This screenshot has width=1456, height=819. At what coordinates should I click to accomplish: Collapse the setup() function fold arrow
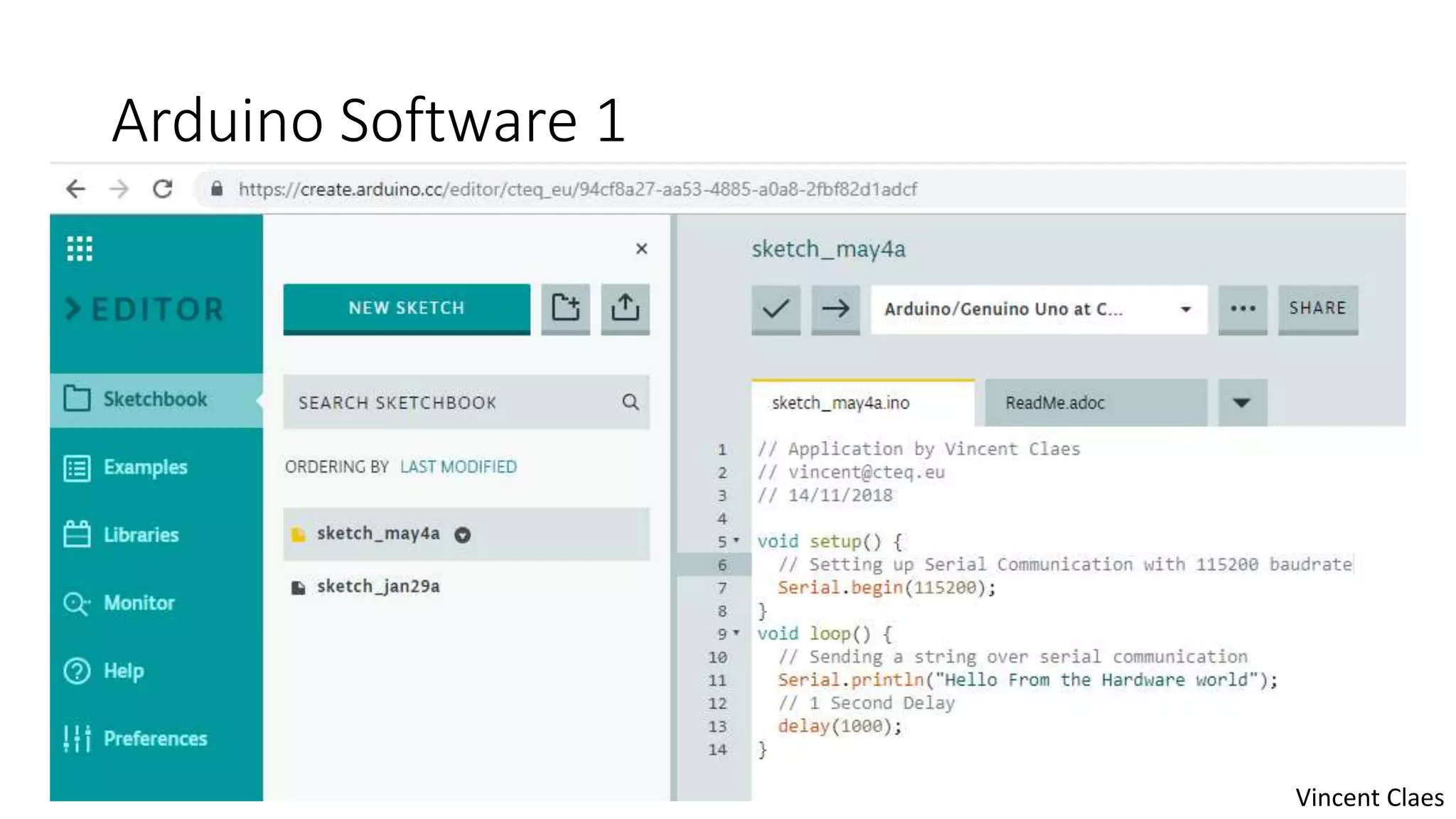tap(737, 540)
